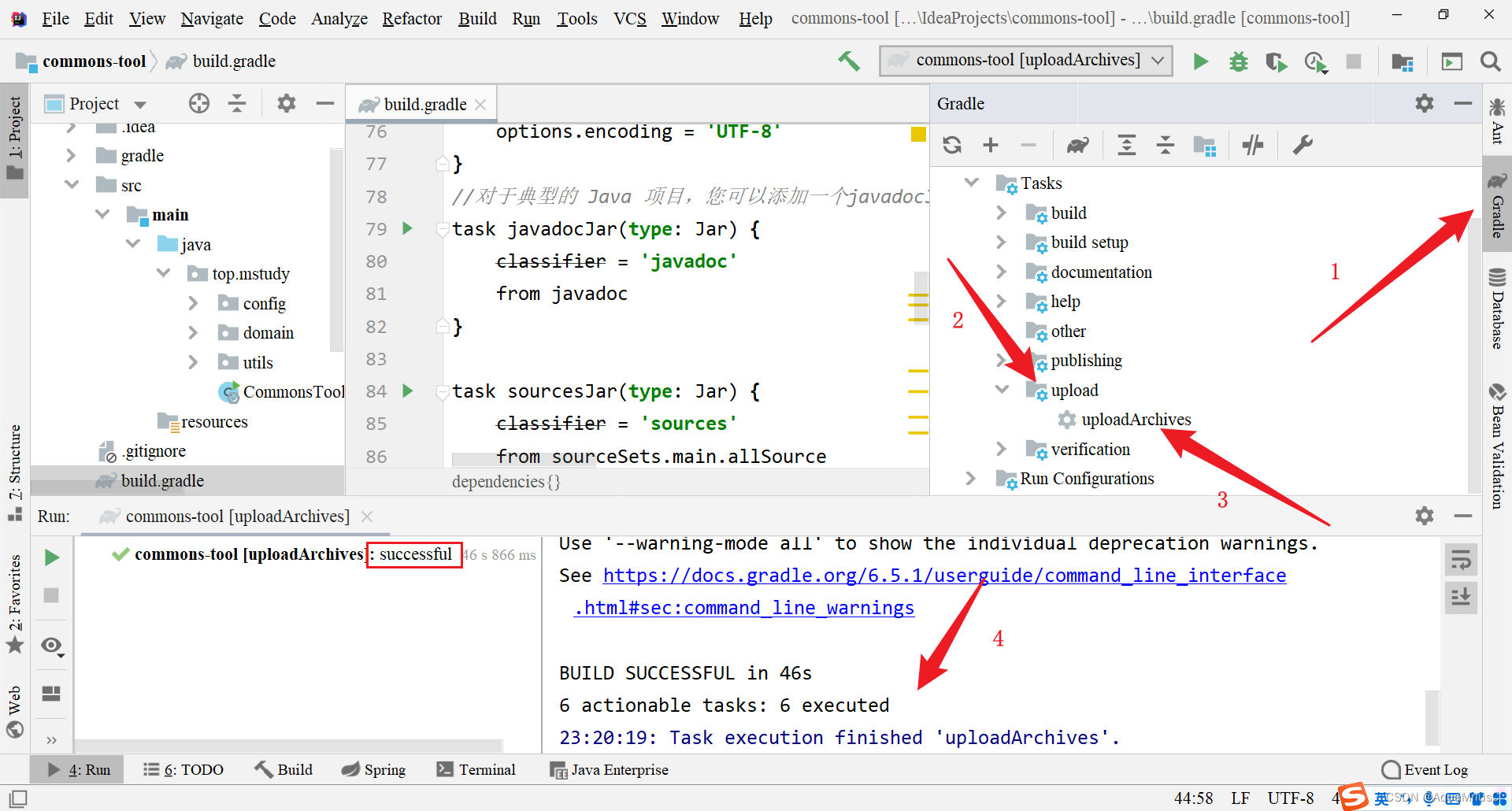This screenshot has width=1512, height=811.
Task: Rerun uploadArchives in Run panel
Action: (x=52, y=557)
